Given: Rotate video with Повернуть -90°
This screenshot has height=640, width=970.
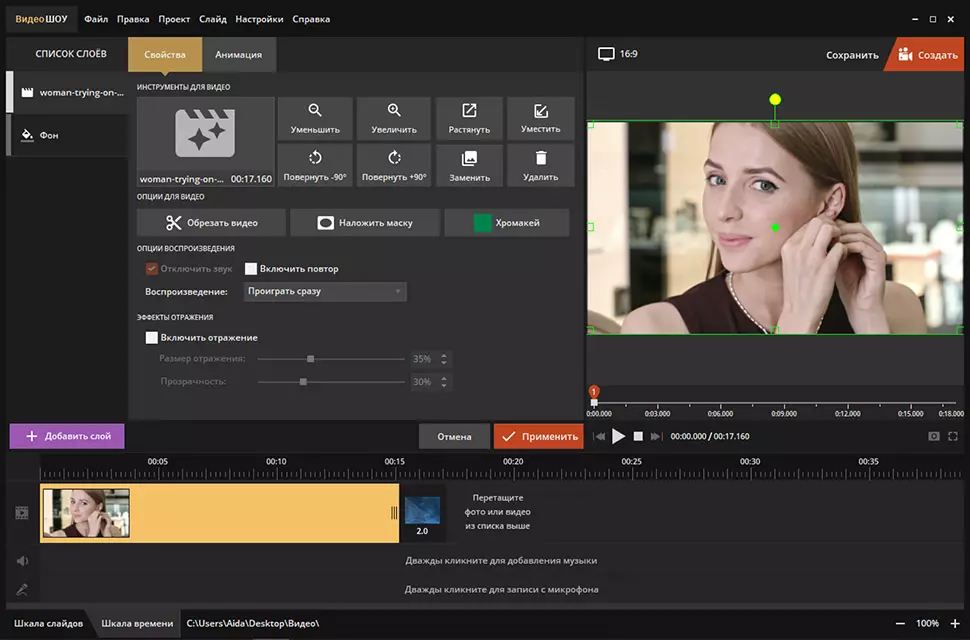Looking at the screenshot, I should point(315,165).
